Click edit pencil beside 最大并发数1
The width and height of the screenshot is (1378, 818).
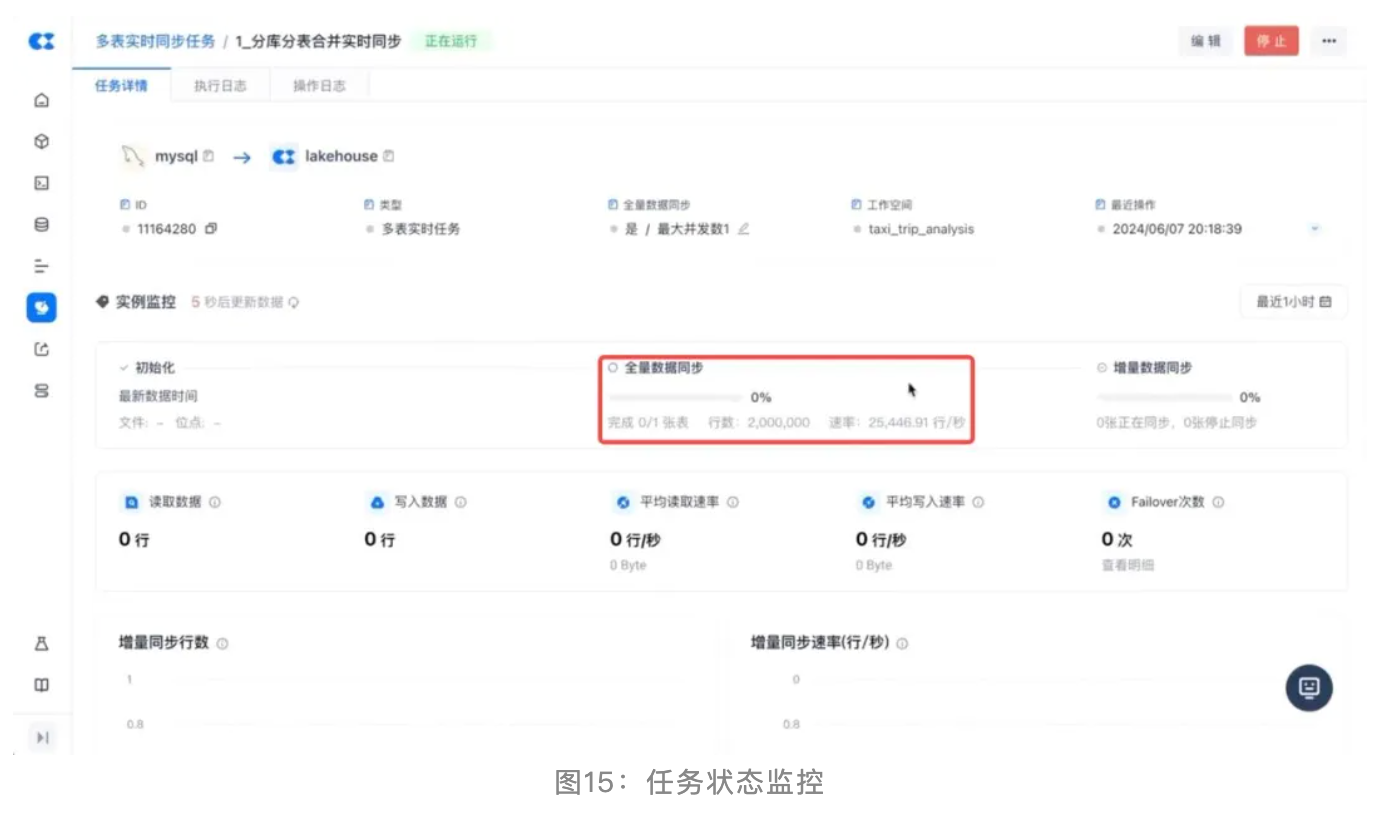743,229
